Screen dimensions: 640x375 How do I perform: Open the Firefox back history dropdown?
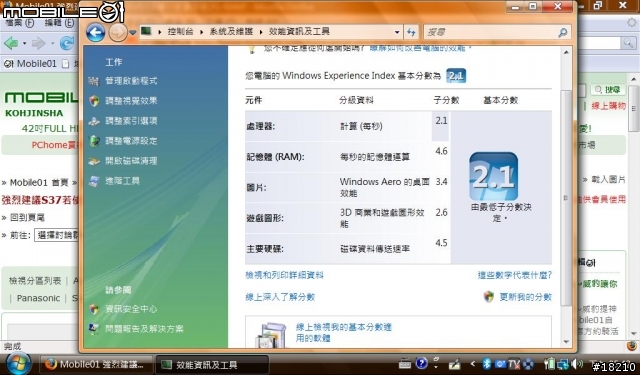24,43
